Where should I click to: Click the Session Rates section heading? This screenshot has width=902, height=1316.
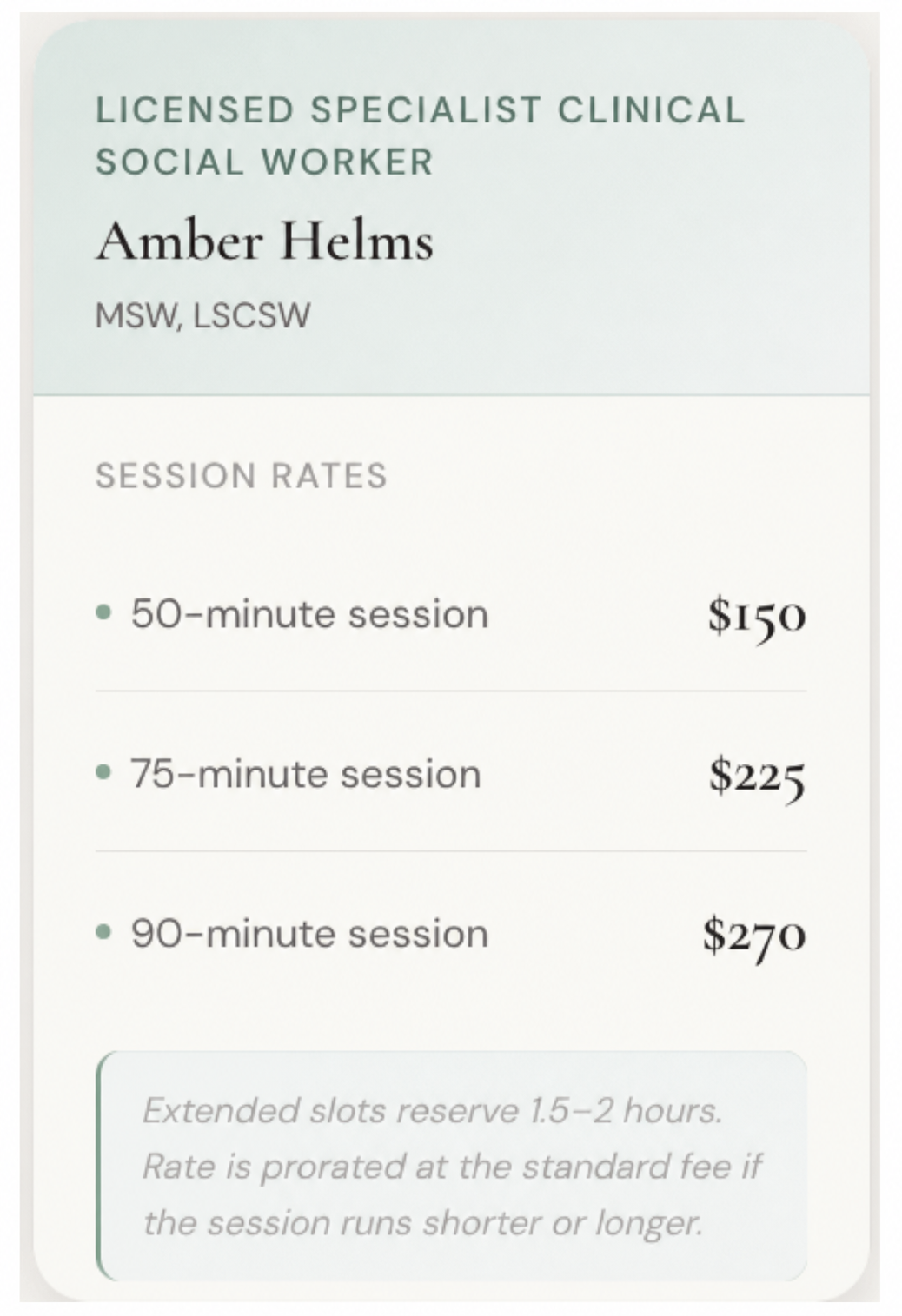241,475
